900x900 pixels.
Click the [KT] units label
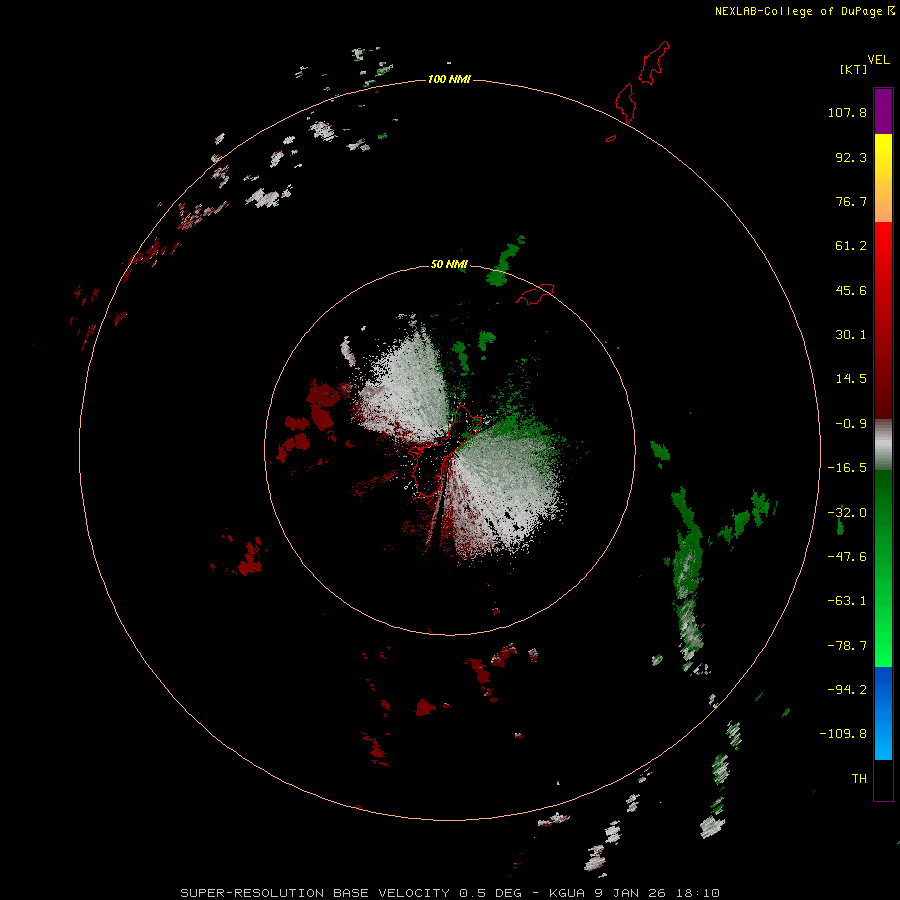(854, 69)
